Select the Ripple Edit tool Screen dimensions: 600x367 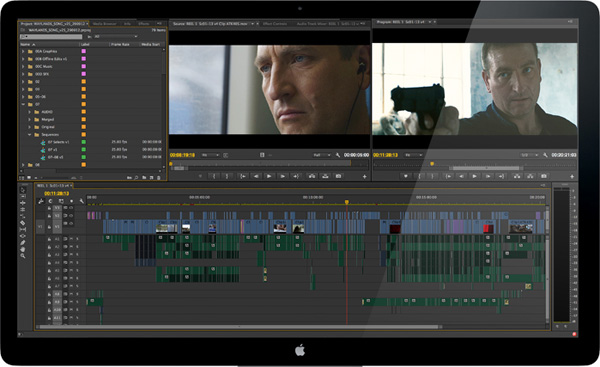(23, 203)
